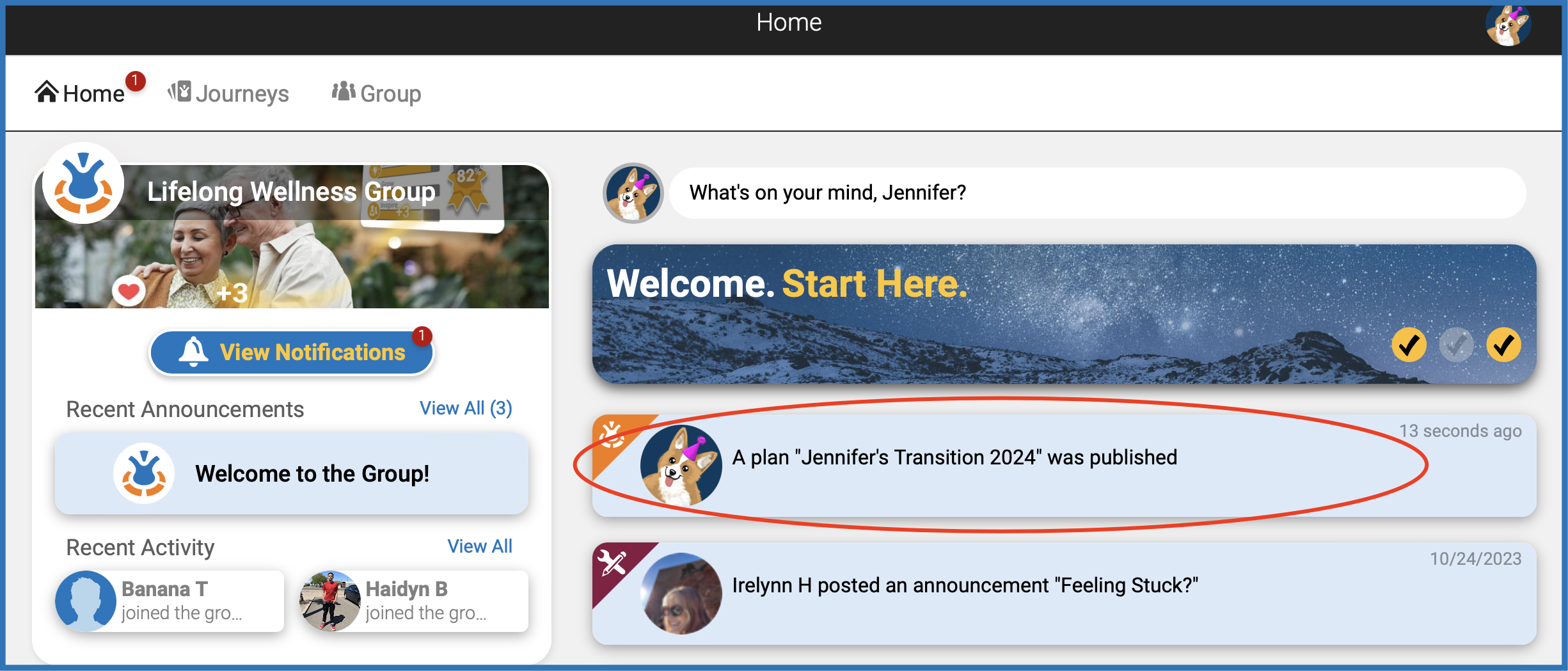Click the orange plan icon on the published plan post

tap(611, 435)
